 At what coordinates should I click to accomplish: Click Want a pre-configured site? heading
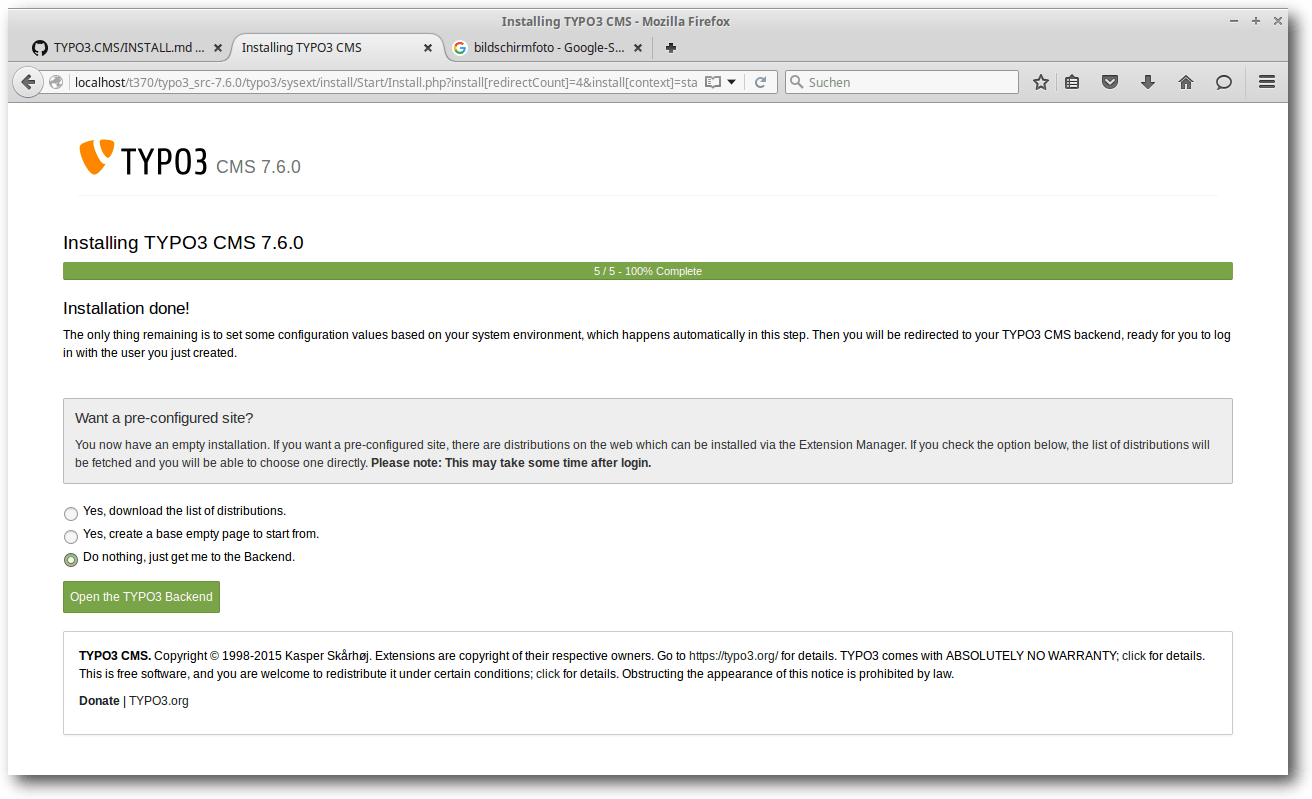point(164,418)
